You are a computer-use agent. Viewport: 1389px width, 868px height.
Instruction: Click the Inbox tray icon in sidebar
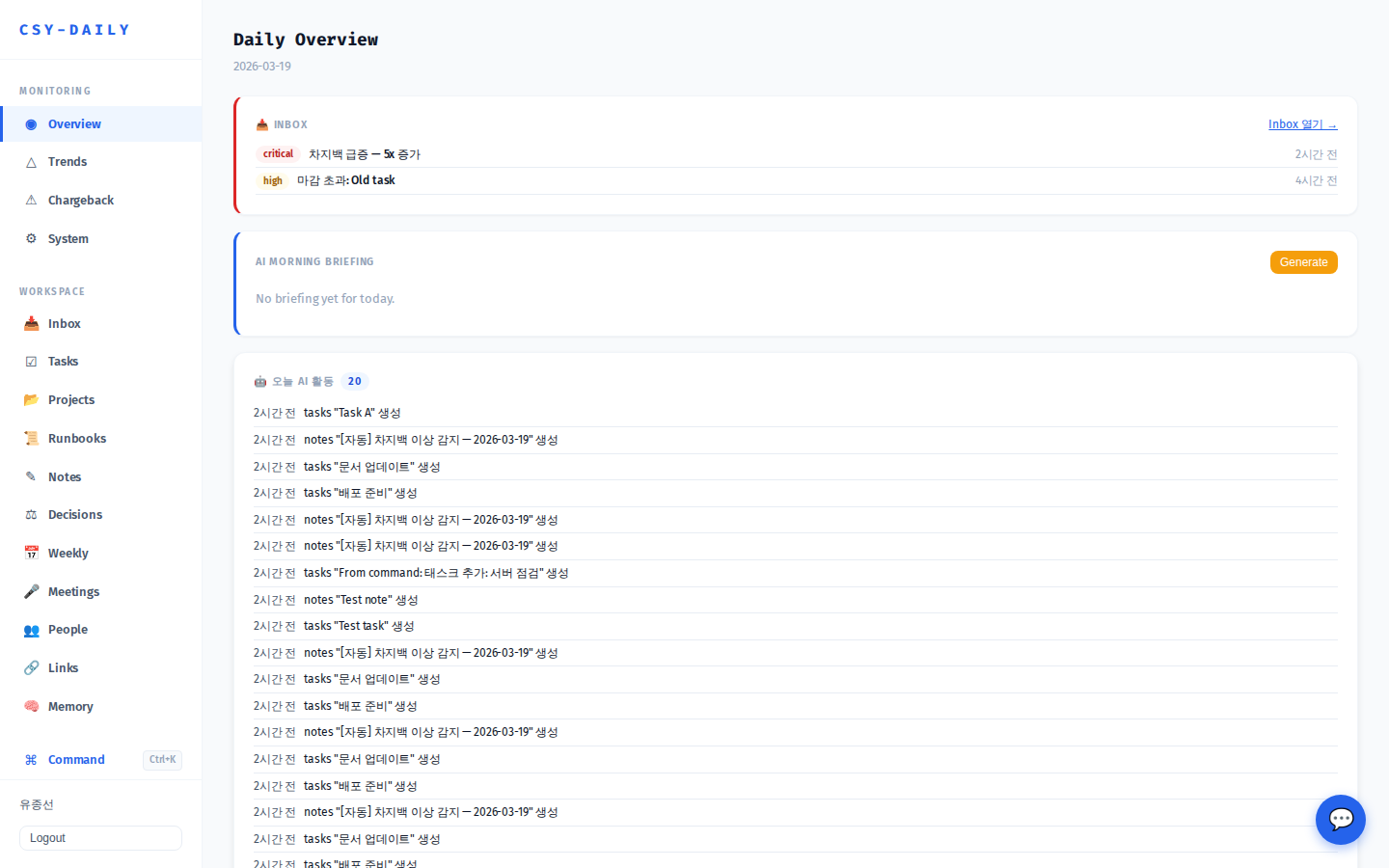click(31, 324)
